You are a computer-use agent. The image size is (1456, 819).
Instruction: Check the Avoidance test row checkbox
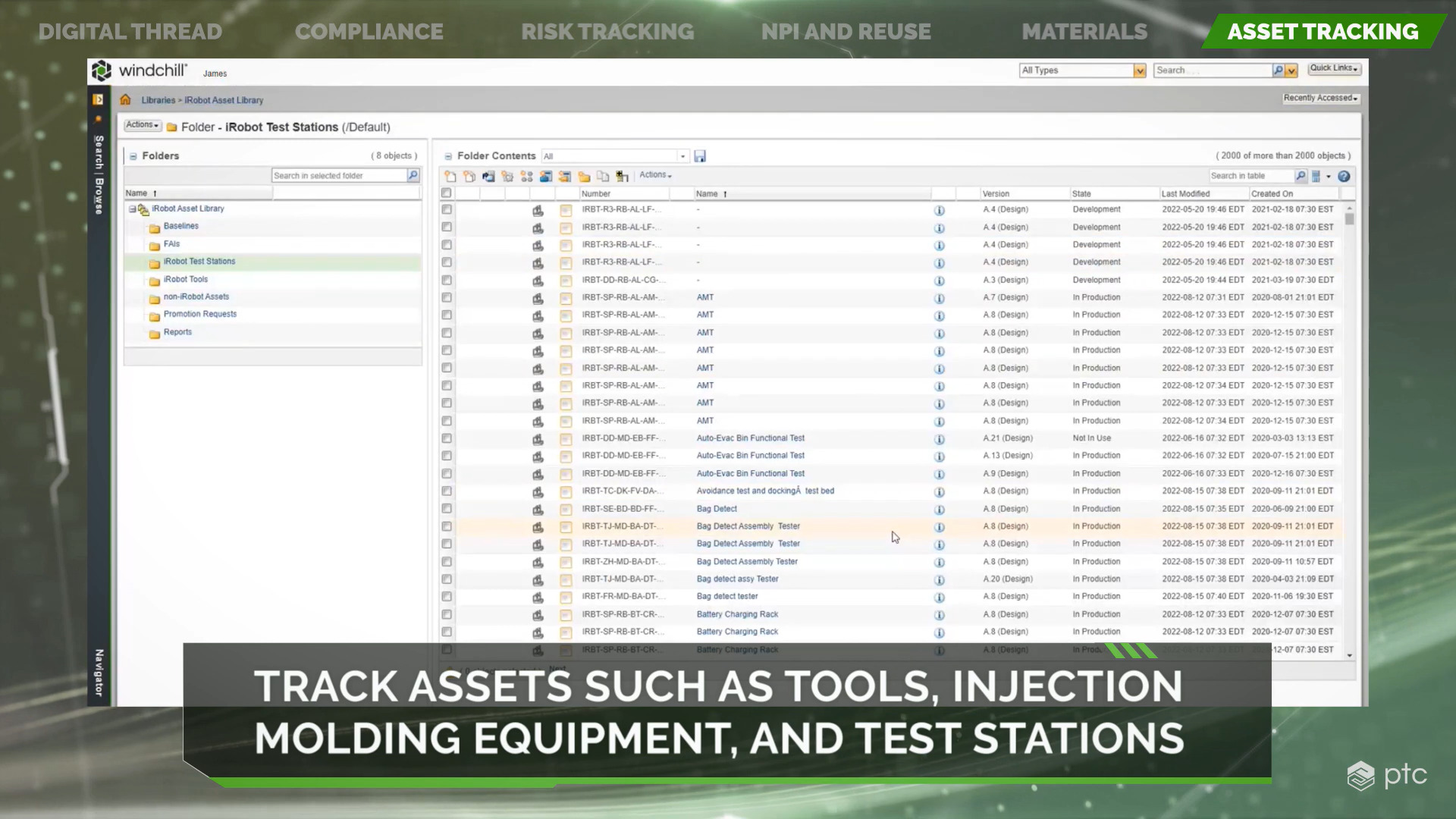pos(447,491)
